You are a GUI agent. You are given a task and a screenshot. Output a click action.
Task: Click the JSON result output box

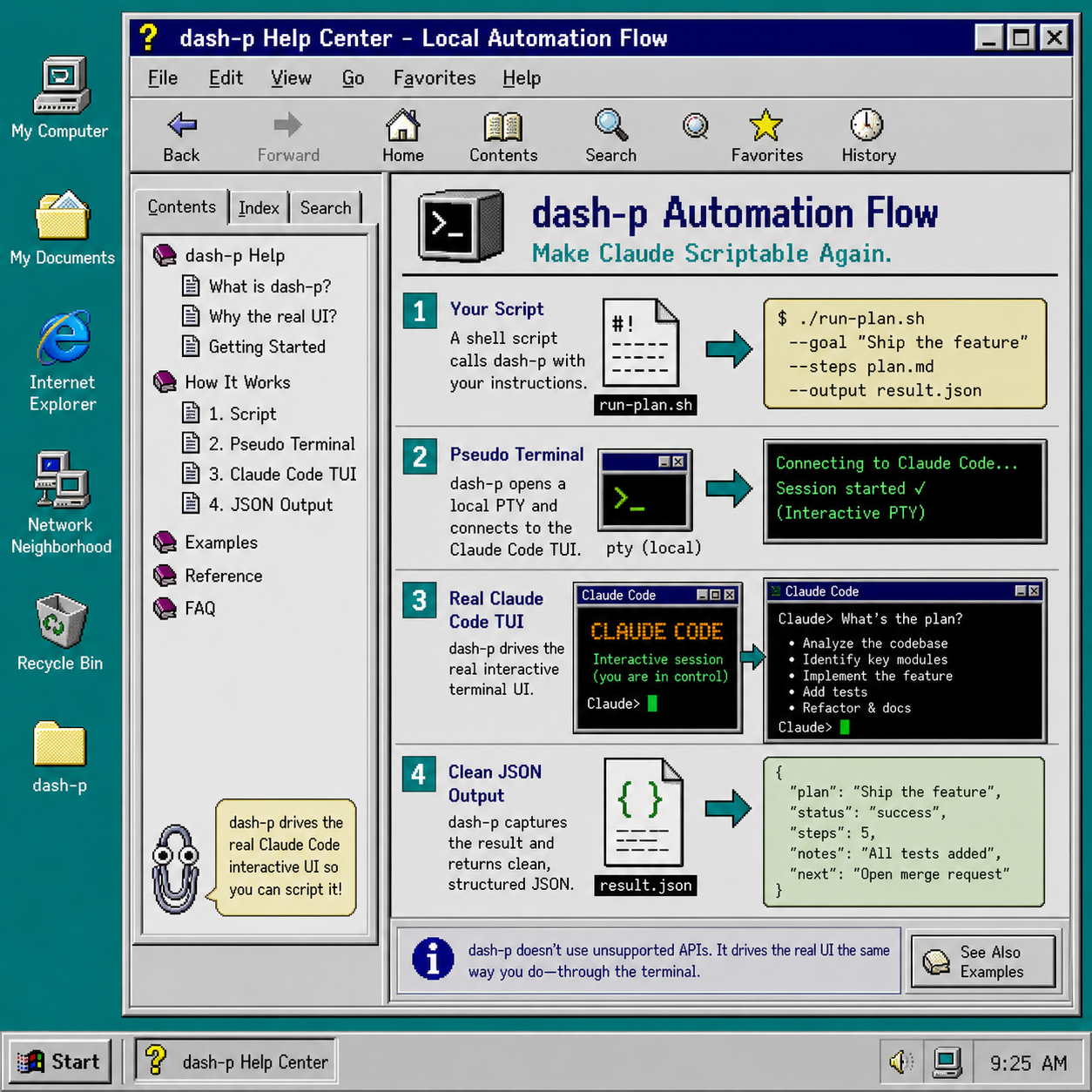coord(904,832)
